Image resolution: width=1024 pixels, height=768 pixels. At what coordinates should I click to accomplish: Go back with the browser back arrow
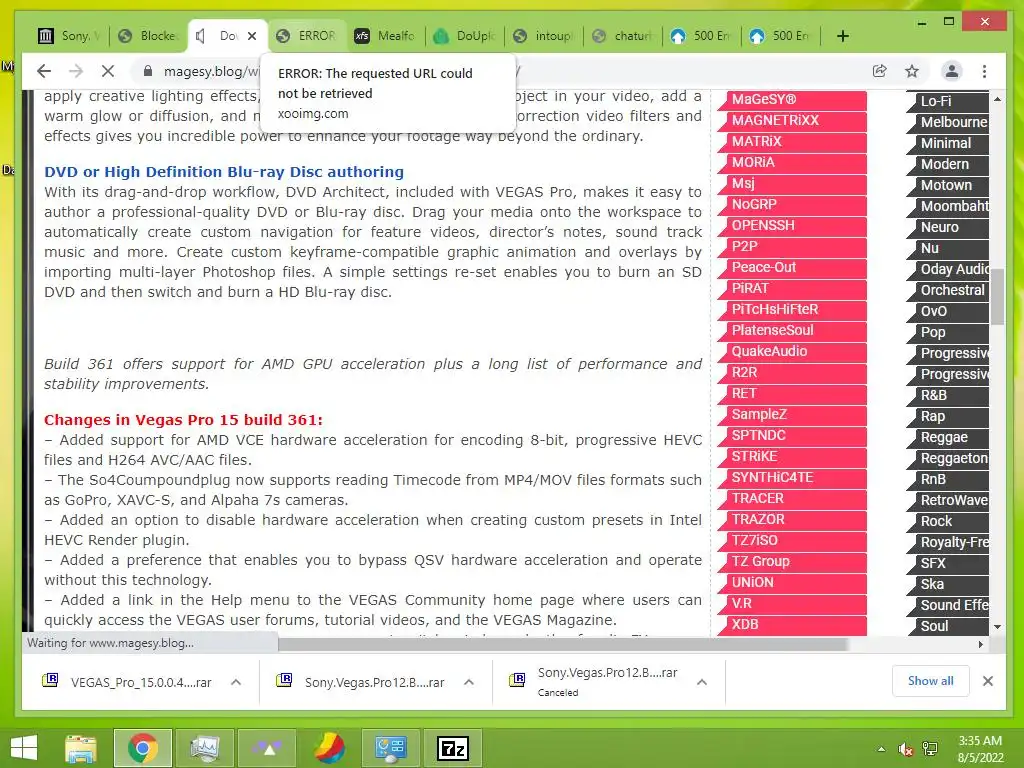point(44,71)
